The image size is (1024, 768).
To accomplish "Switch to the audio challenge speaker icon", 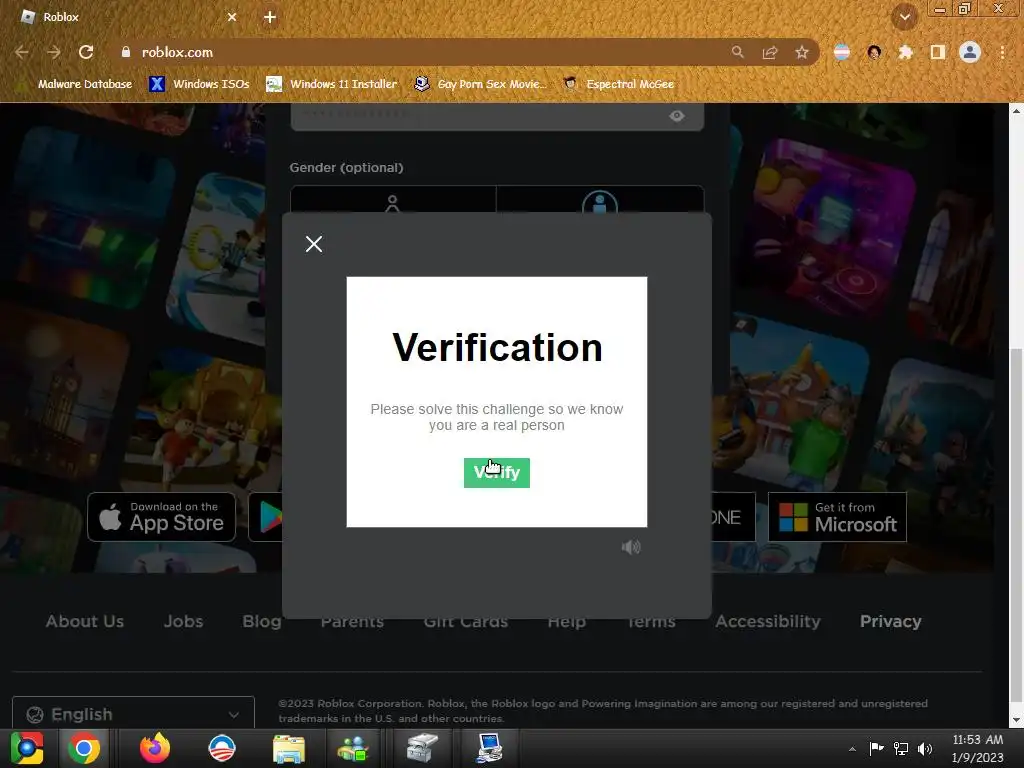I will tap(631, 547).
